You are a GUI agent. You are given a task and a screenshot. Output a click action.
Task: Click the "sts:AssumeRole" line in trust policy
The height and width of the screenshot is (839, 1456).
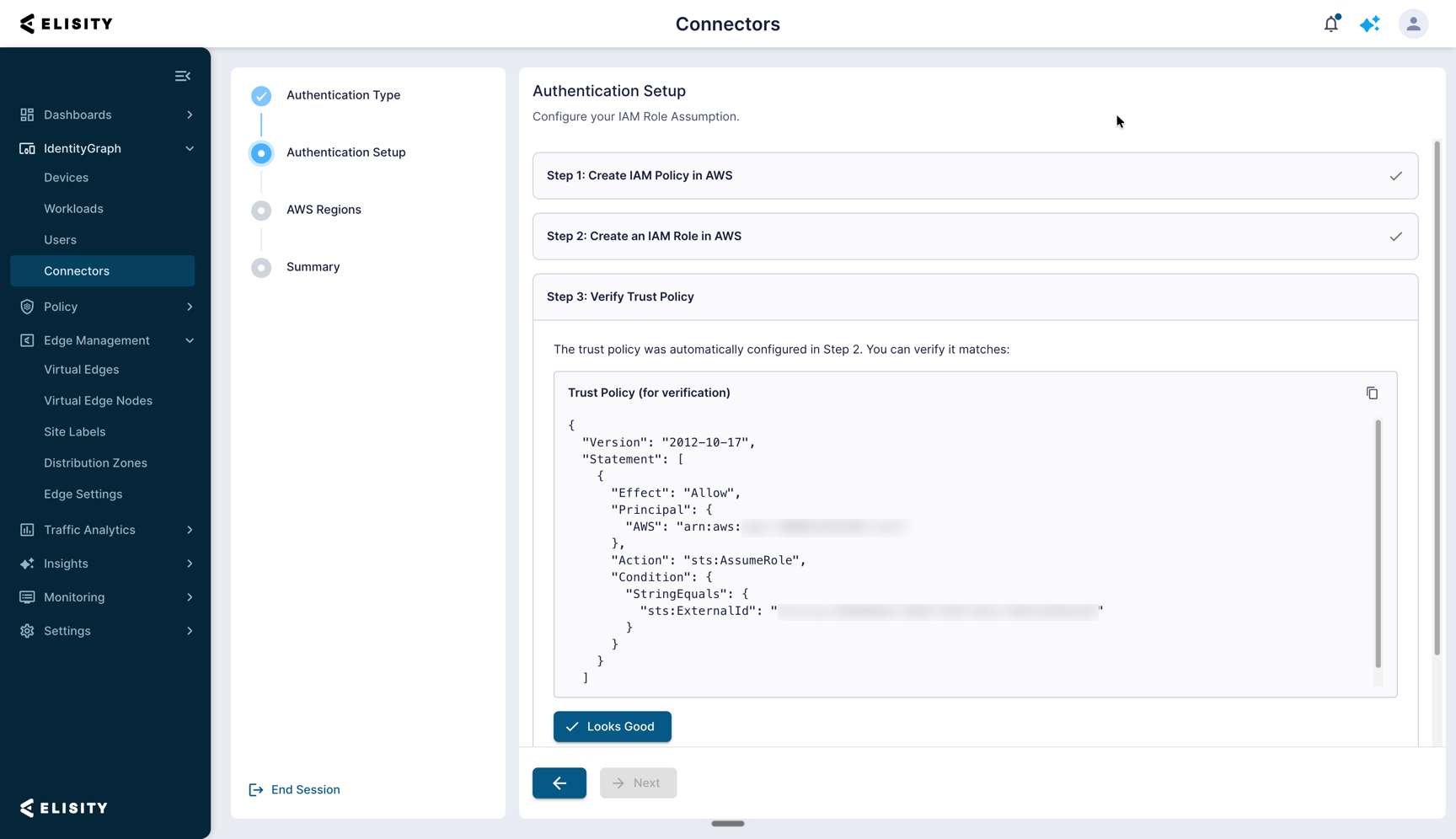pos(709,560)
